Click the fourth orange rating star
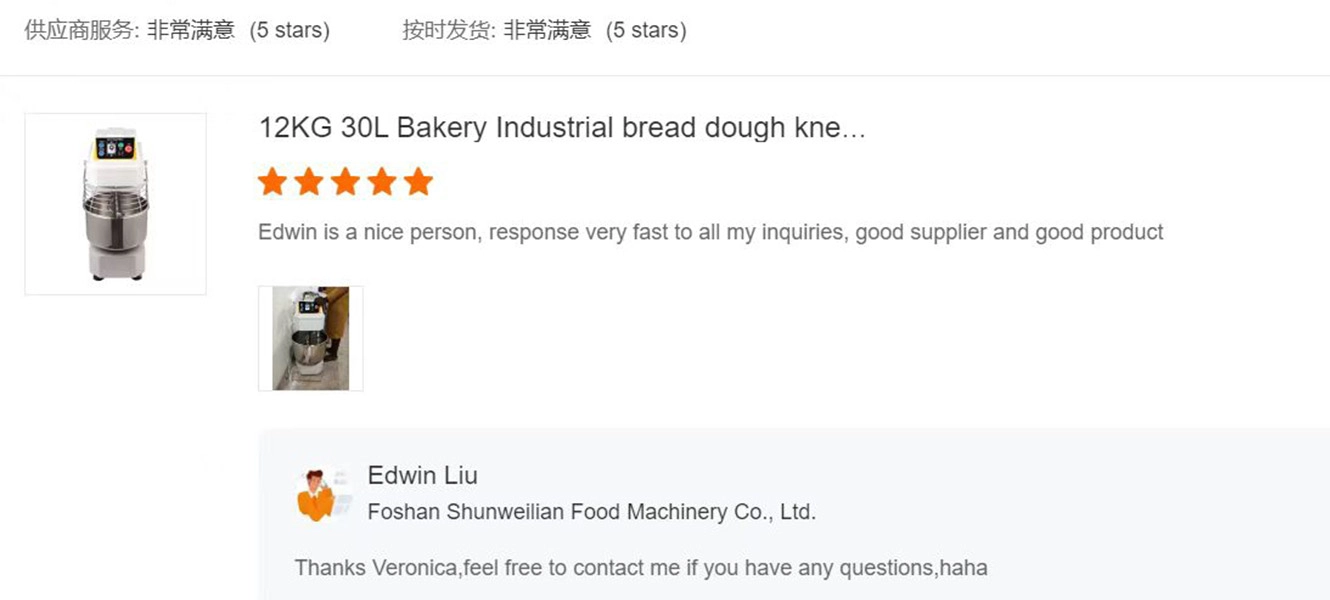 click(382, 182)
